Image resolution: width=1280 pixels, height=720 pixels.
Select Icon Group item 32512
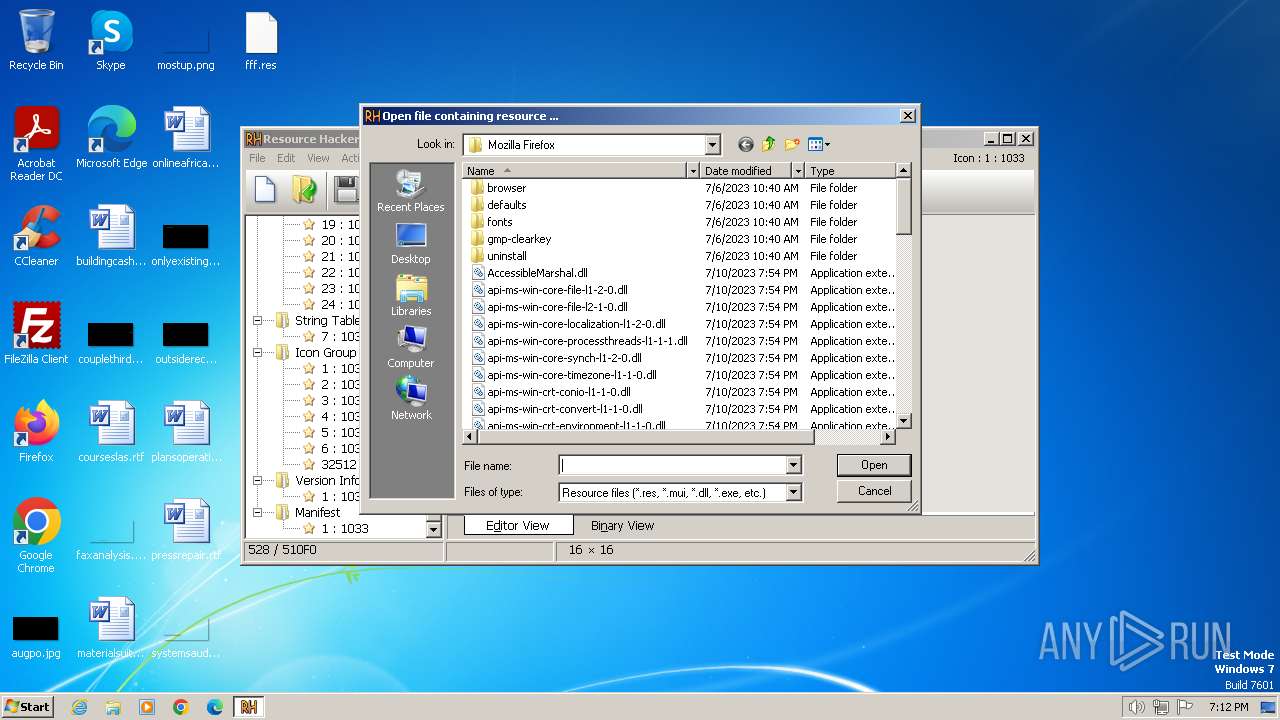[330, 465]
